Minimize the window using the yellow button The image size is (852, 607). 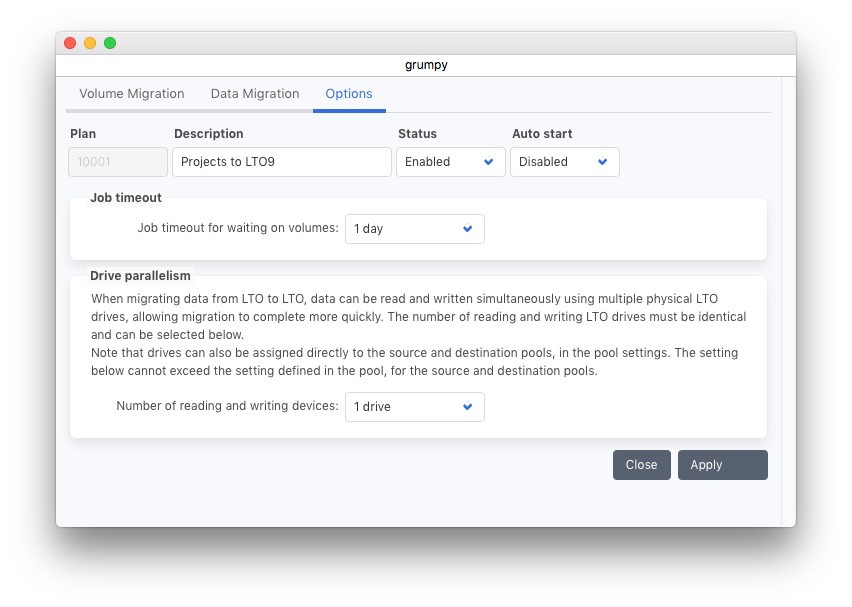coord(90,43)
